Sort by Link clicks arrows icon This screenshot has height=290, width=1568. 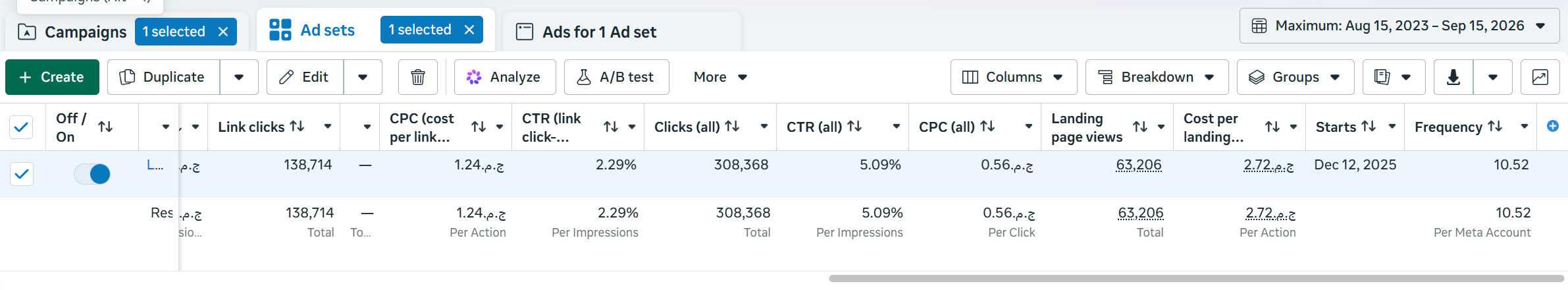click(298, 126)
